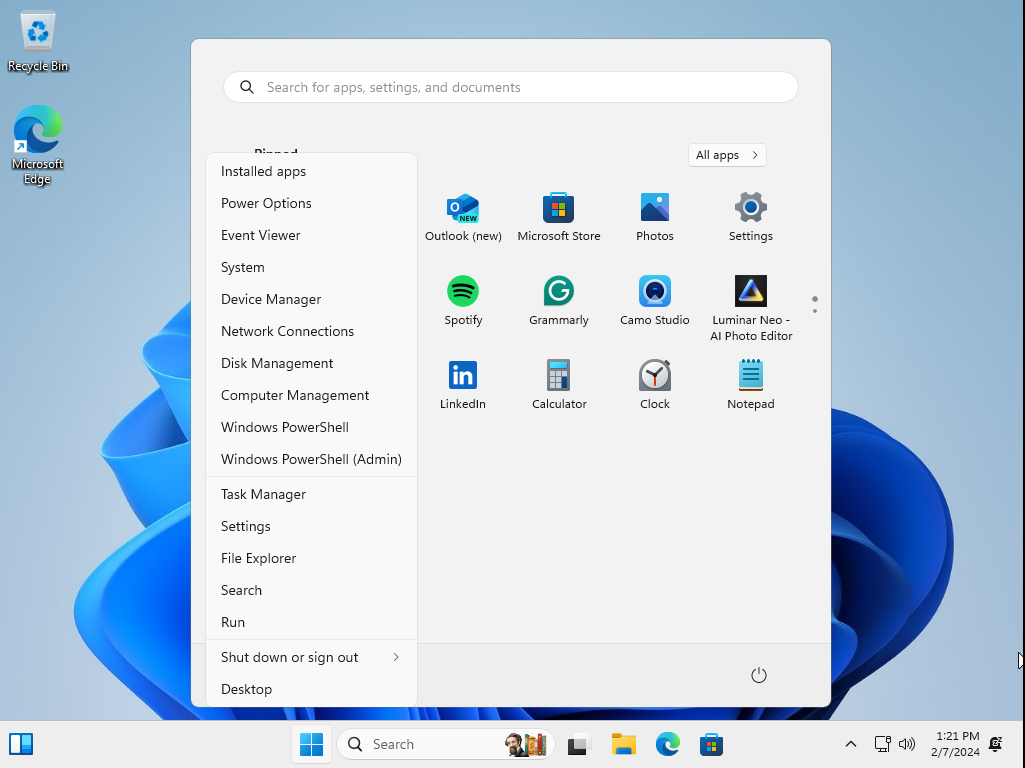Click the volume speaker icon in tray
Viewport: 1025px width, 768px height.
pyautogui.click(x=907, y=744)
